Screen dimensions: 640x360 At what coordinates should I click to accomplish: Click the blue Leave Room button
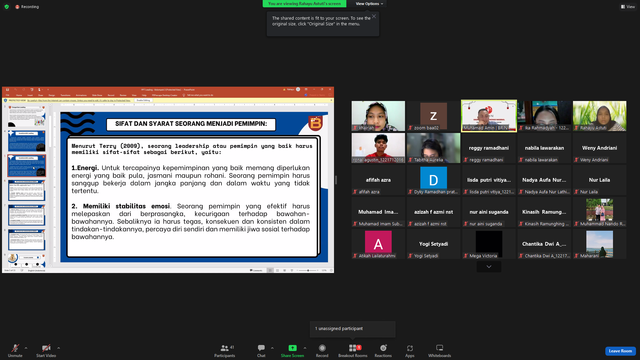[620, 351]
